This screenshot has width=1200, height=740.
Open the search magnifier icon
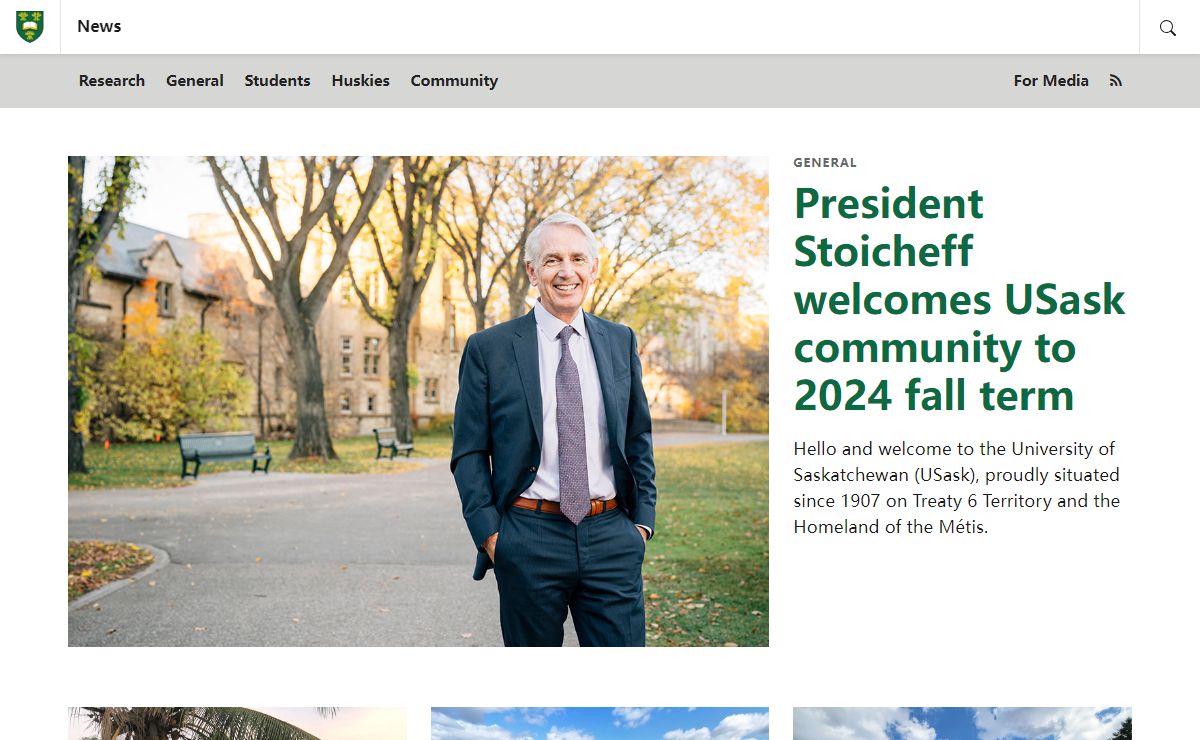click(x=1168, y=28)
